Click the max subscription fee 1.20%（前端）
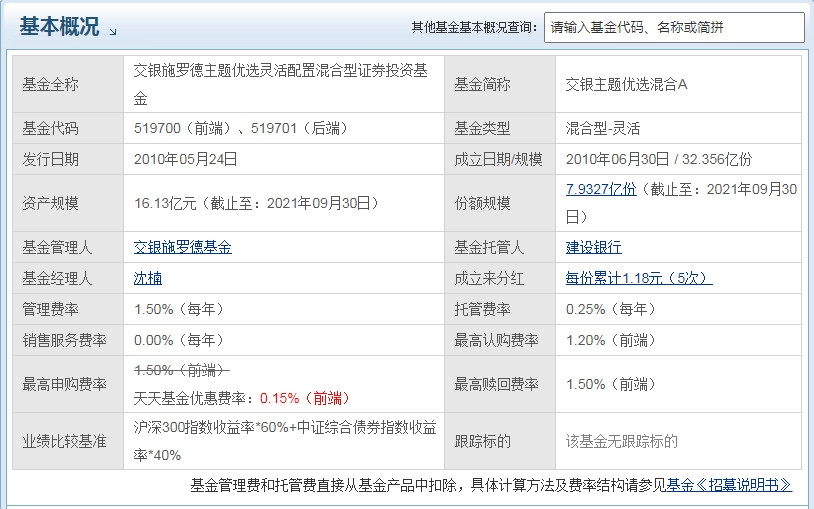The height and width of the screenshot is (509, 814). click(611, 340)
